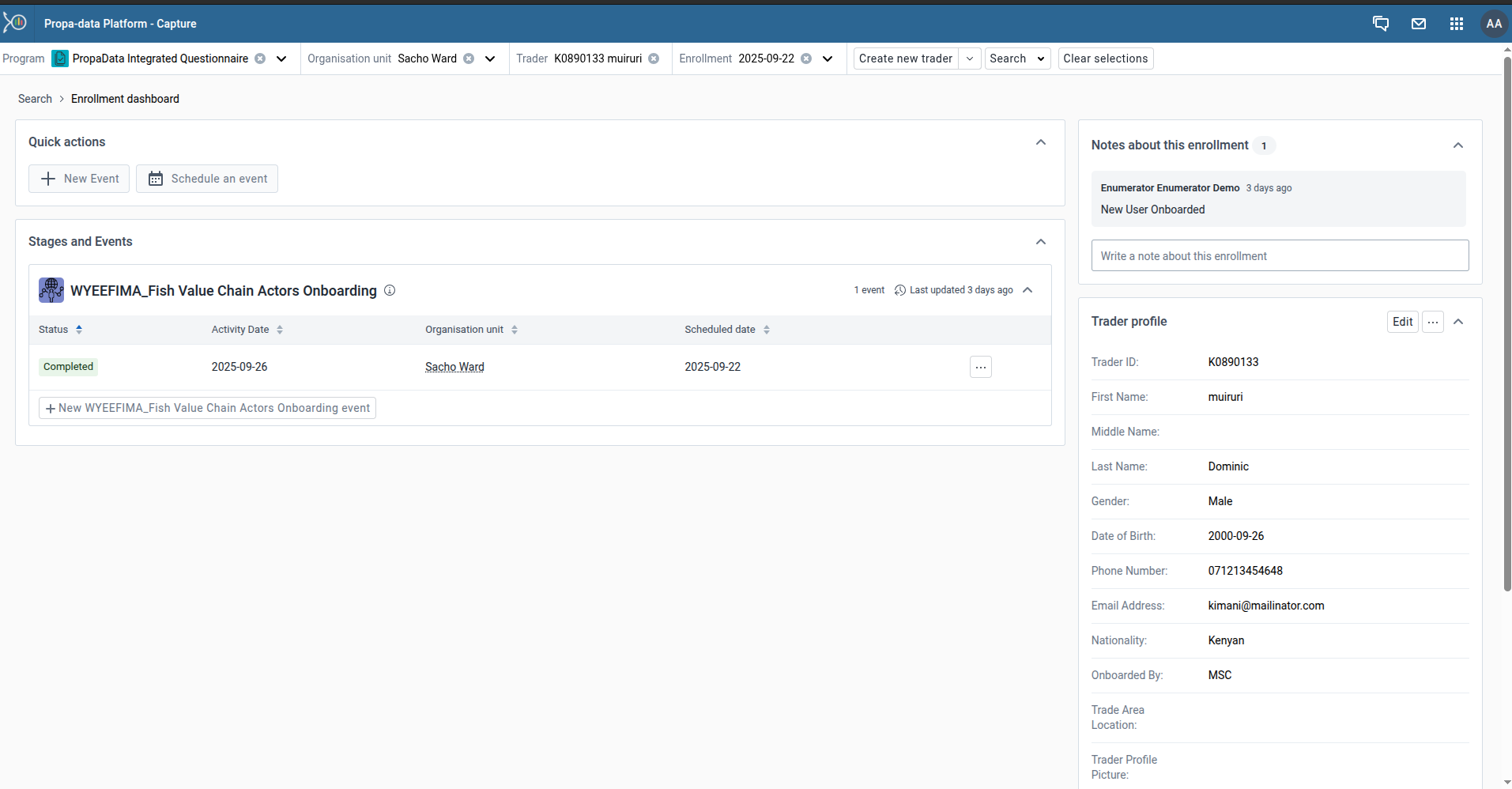
Task: Collapse the Notes about this enrollment panel
Action: pyautogui.click(x=1458, y=145)
